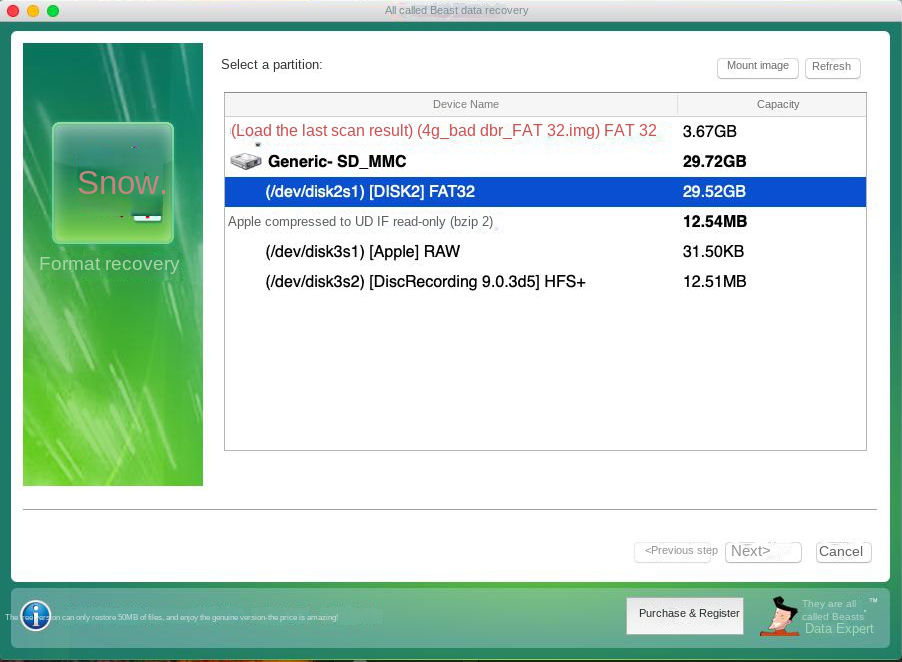Select the Apple compressed UDIF read-only image
This screenshot has height=662, width=902.
(360, 221)
